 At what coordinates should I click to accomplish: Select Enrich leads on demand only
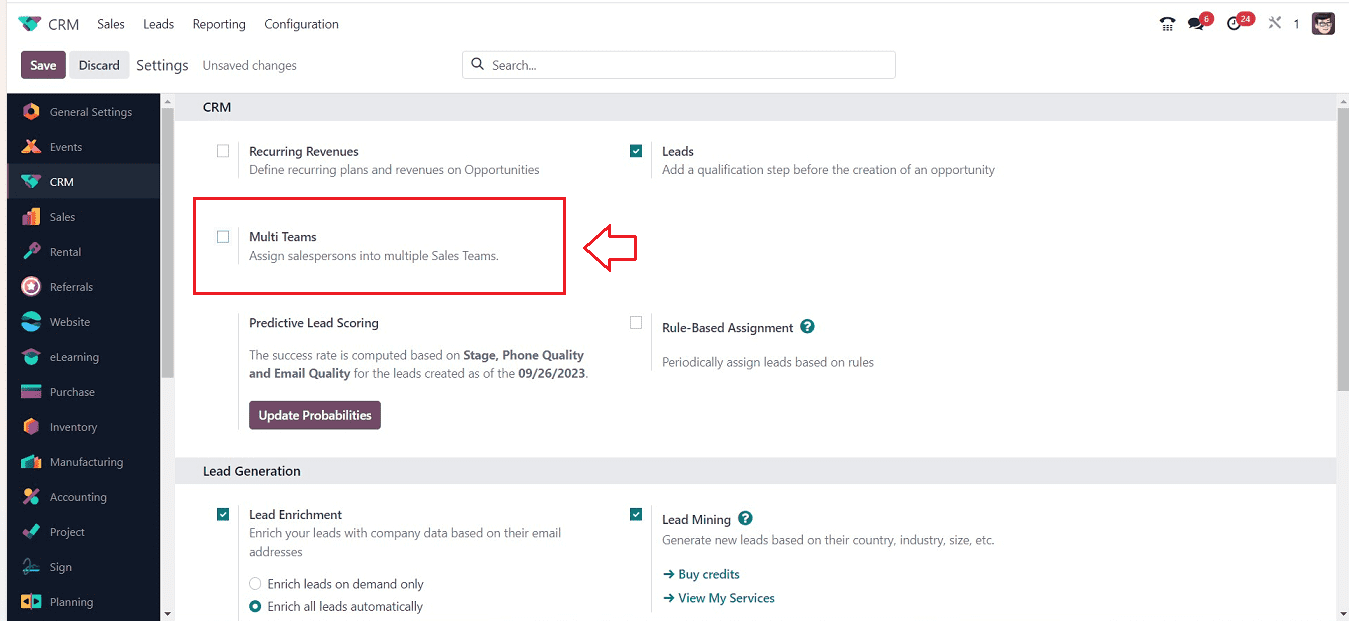(256, 584)
